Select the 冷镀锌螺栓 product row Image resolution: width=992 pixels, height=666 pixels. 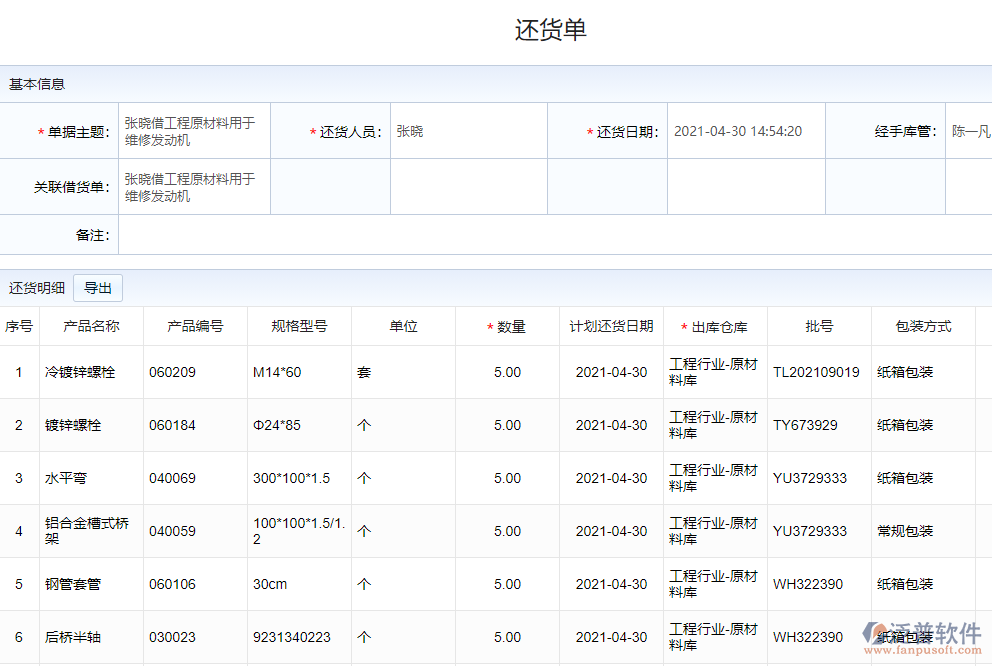tap(80, 372)
